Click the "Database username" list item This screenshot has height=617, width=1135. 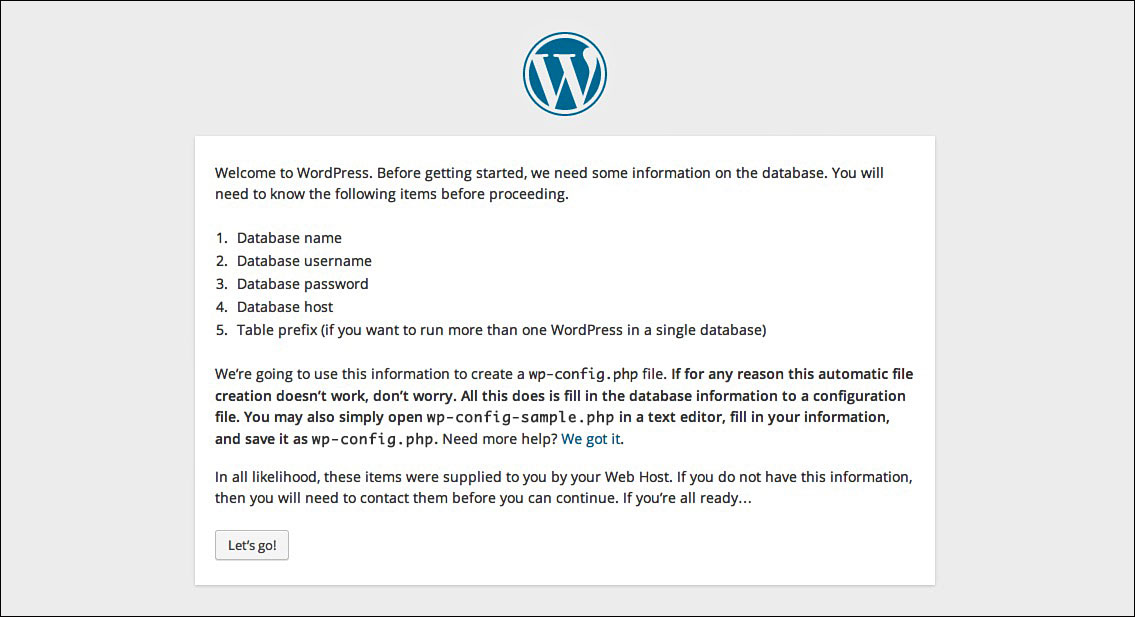click(x=304, y=261)
